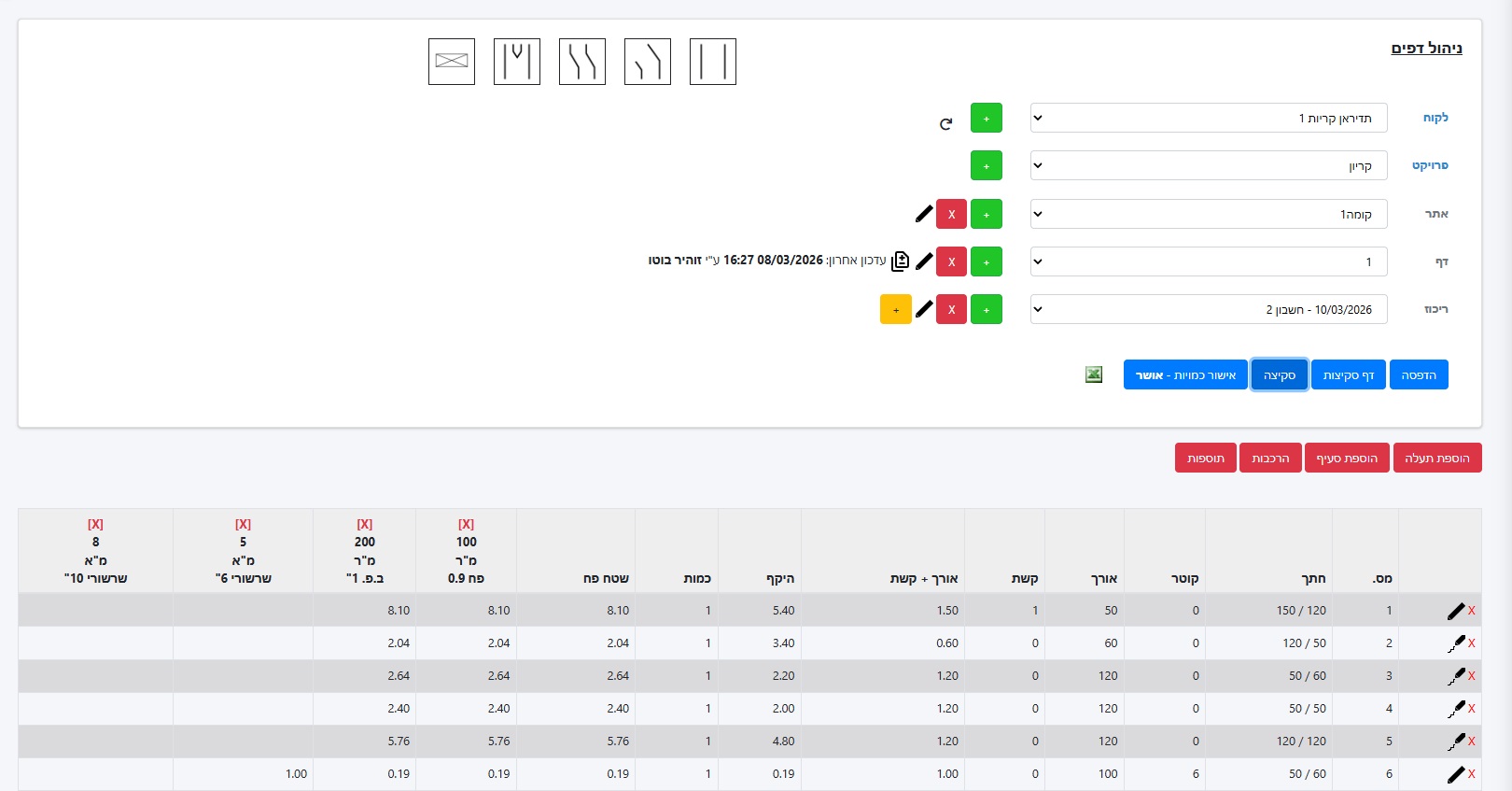
Task: Remove the 100 מ"ר column via [X]
Action: [466, 524]
